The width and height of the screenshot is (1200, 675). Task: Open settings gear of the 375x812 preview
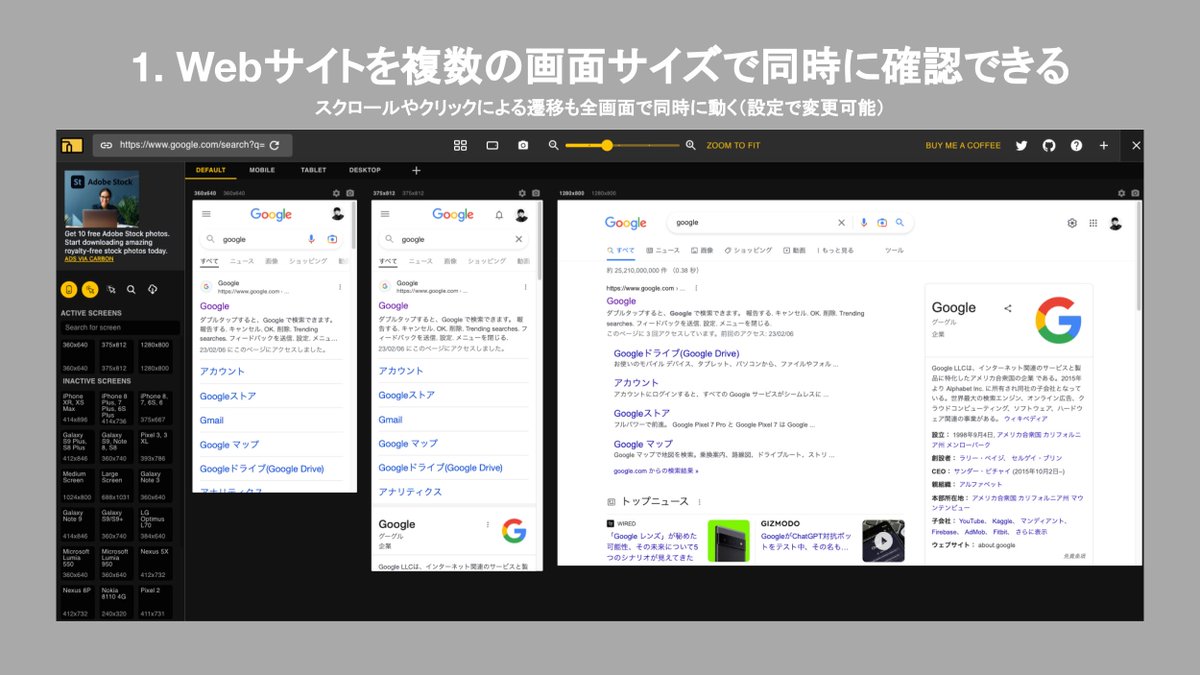coord(523,193)
